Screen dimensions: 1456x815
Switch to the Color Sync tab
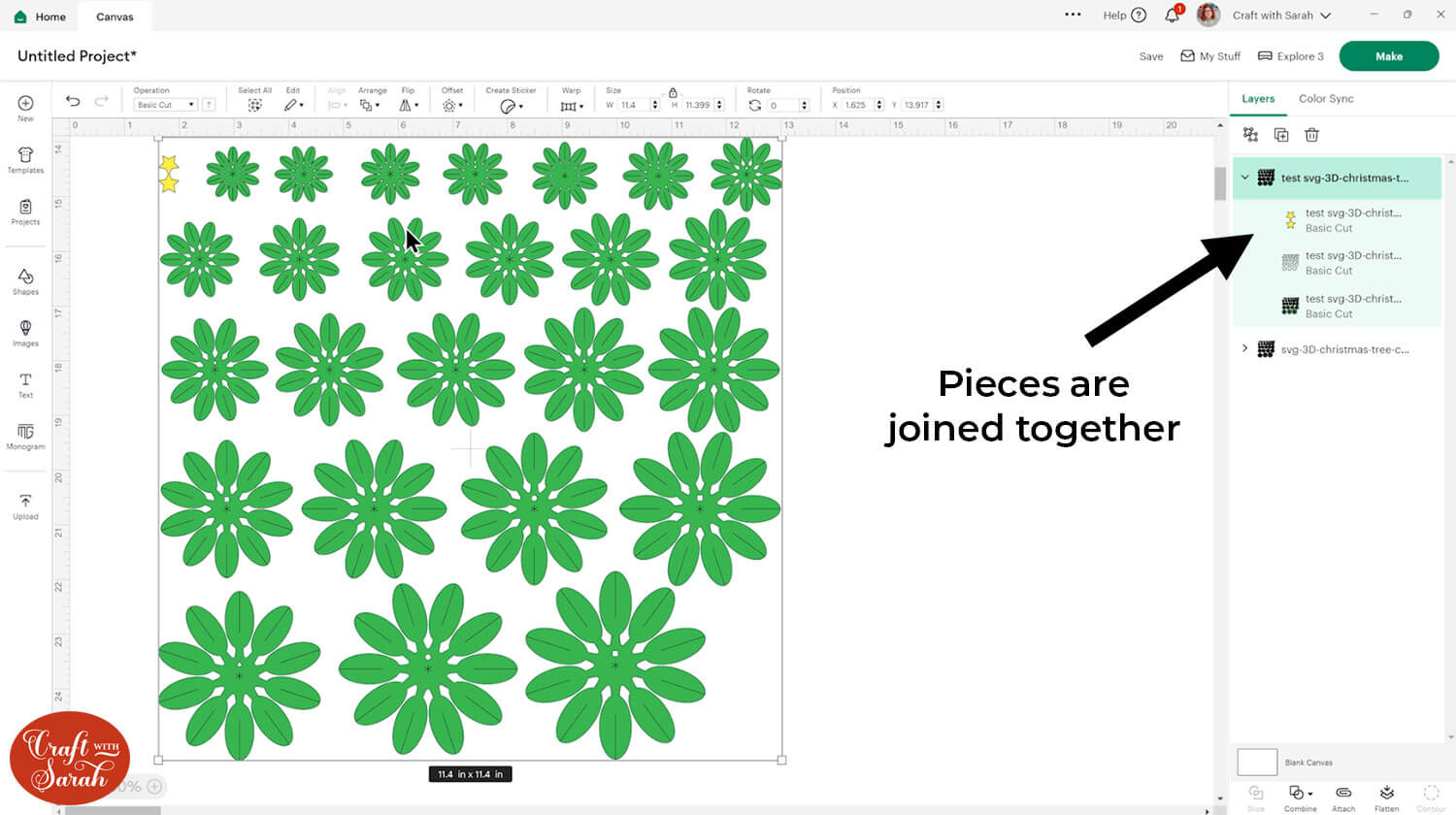pyautogui.click(x=1326, y=99)
